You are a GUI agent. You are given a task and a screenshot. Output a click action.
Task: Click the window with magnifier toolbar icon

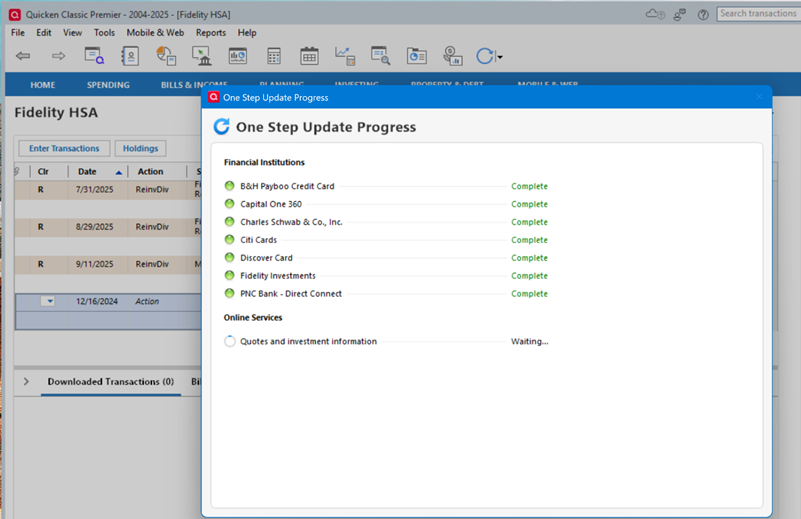tap(381, 56)
